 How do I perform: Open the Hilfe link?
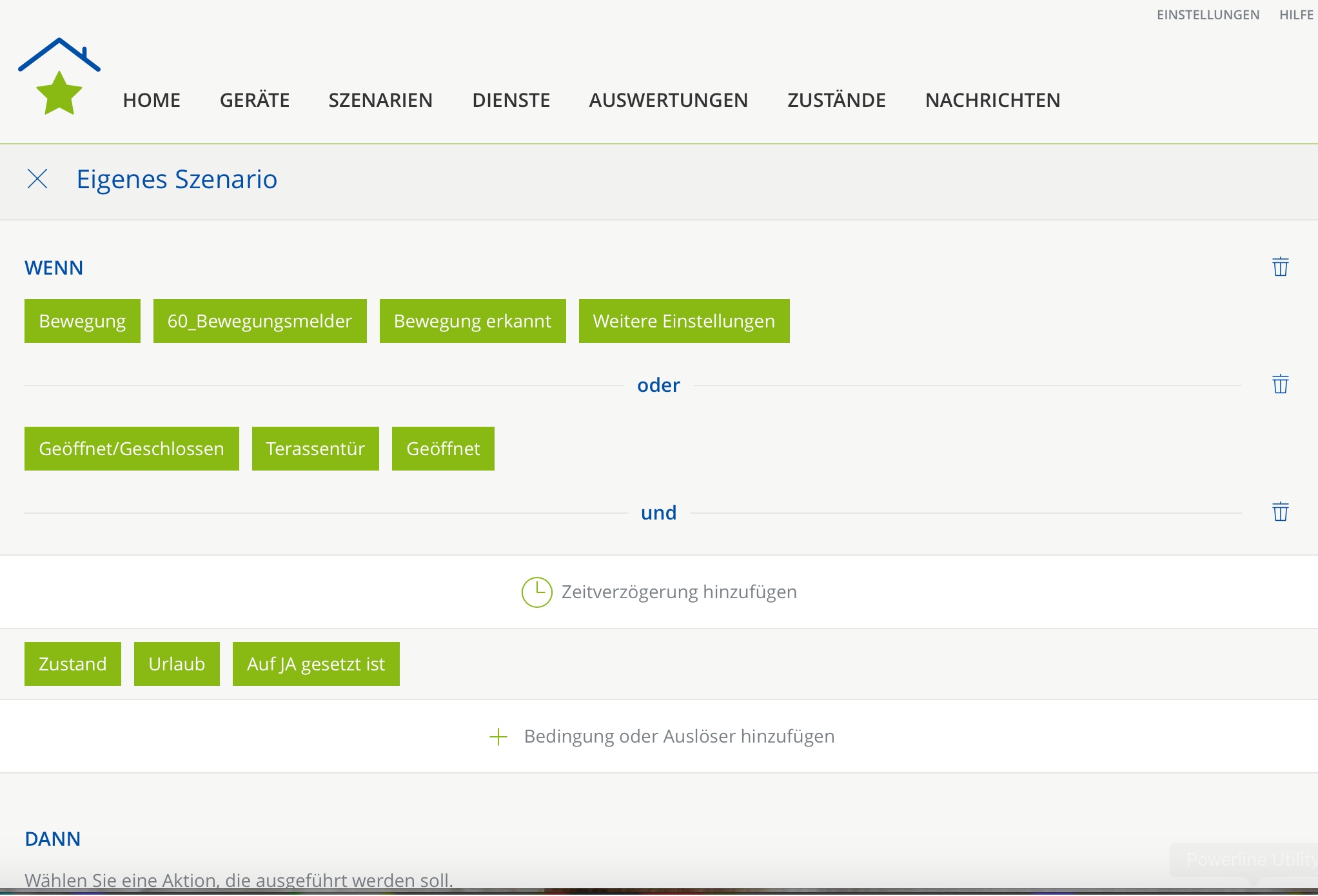coord(1296,15)
